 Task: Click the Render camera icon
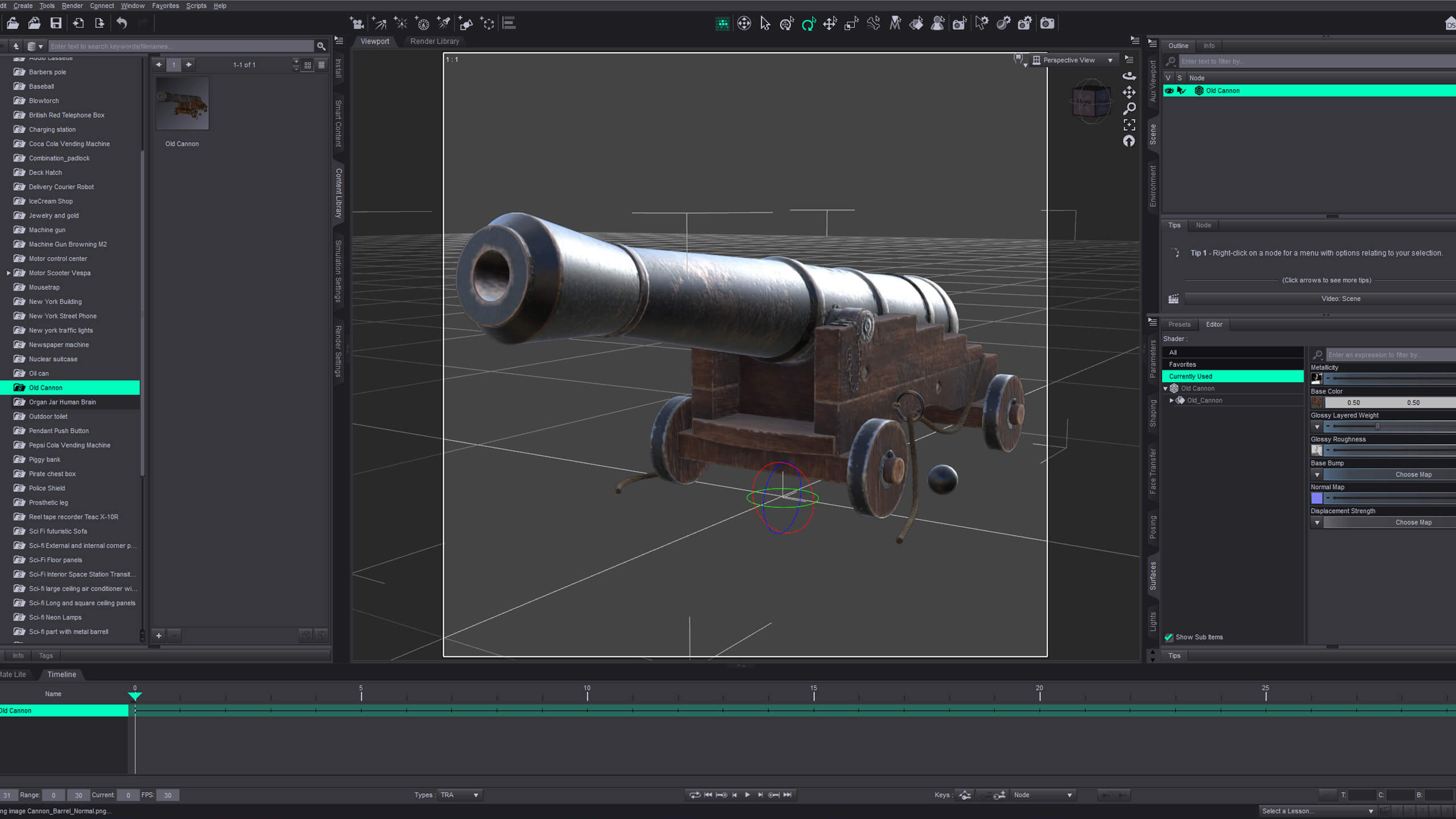point(1047,23)
